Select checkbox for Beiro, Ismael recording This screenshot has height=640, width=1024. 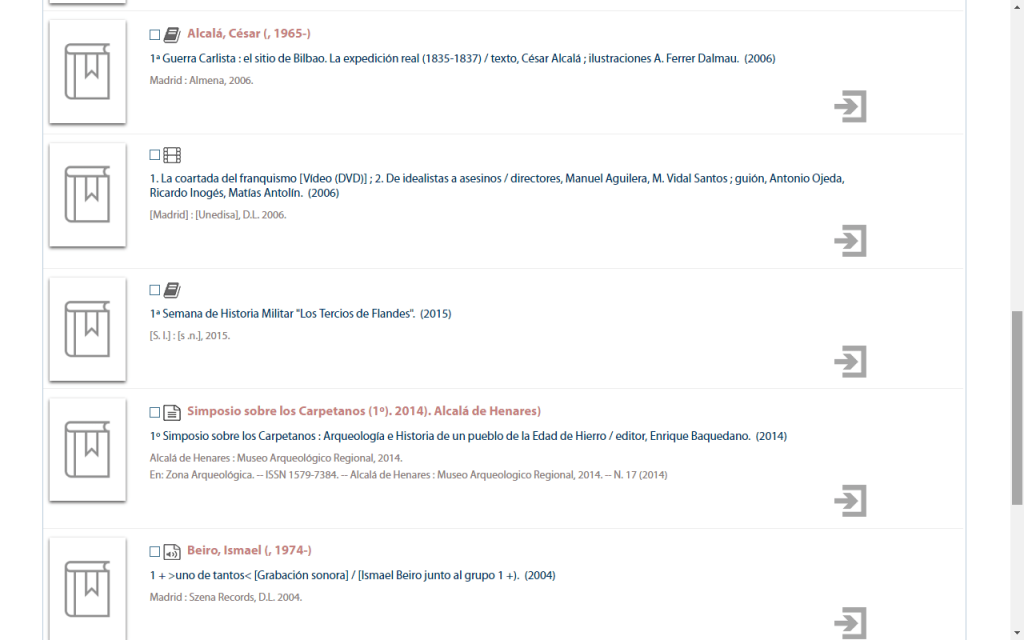click(155, 551)
